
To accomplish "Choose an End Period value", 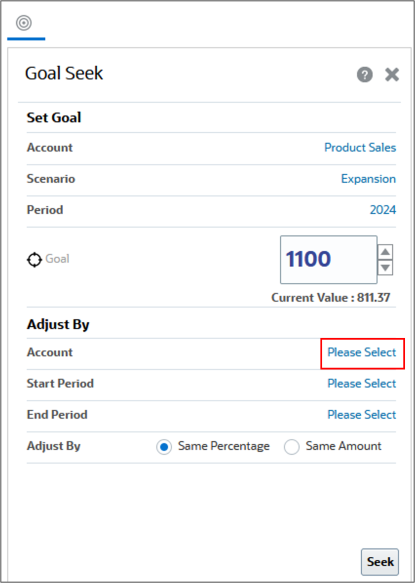I will (x=362, y=415).
